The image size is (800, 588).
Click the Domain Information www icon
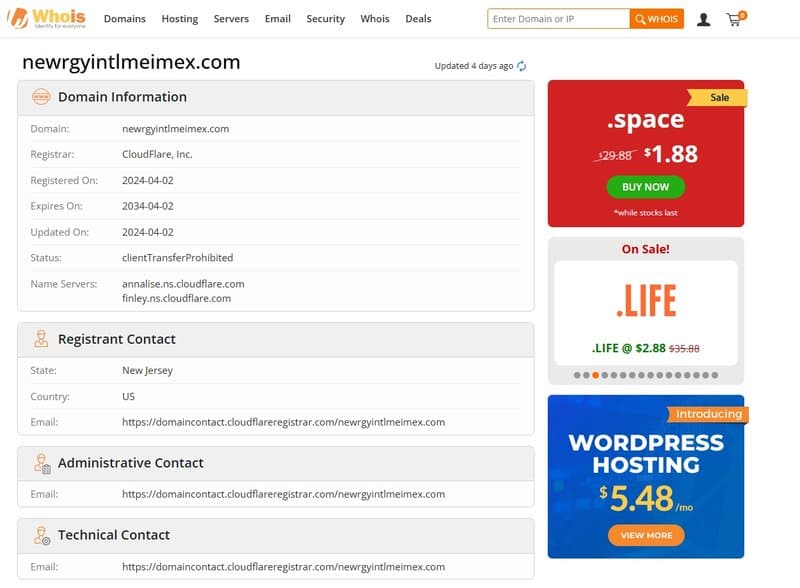41,97
